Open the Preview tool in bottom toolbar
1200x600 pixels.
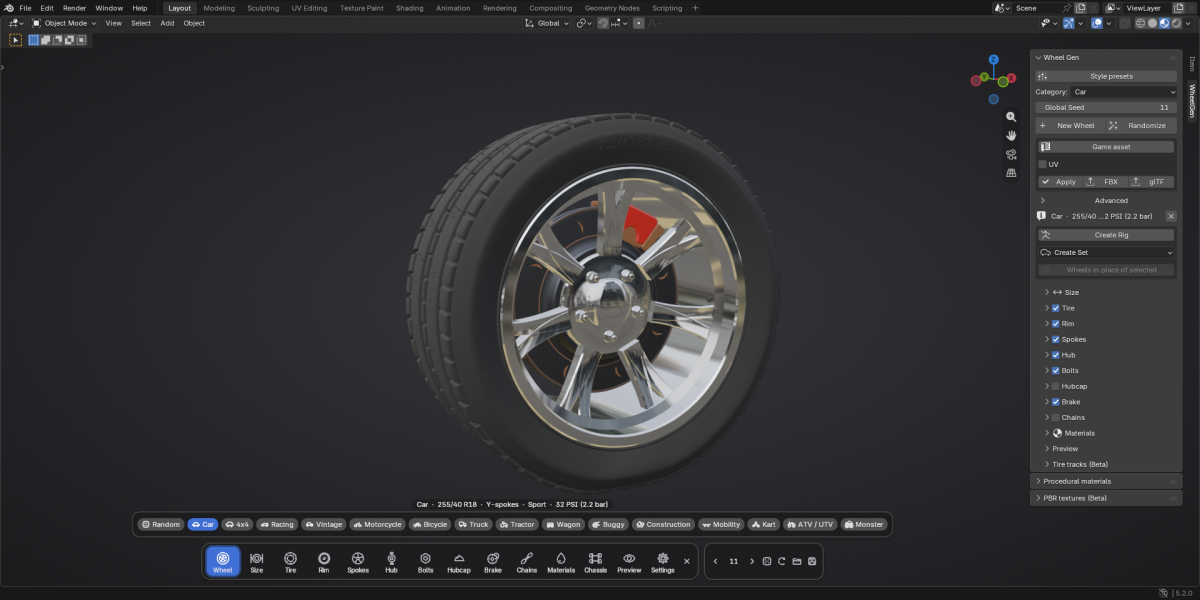coord(629,561)
